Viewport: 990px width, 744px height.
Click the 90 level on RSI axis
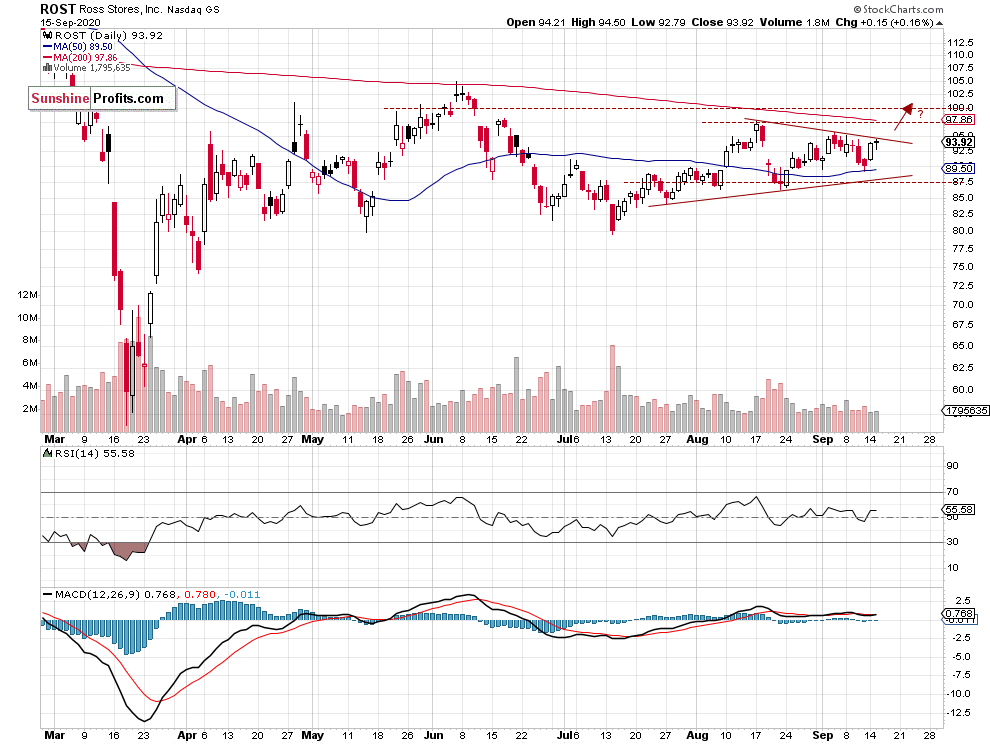[952, 465]
